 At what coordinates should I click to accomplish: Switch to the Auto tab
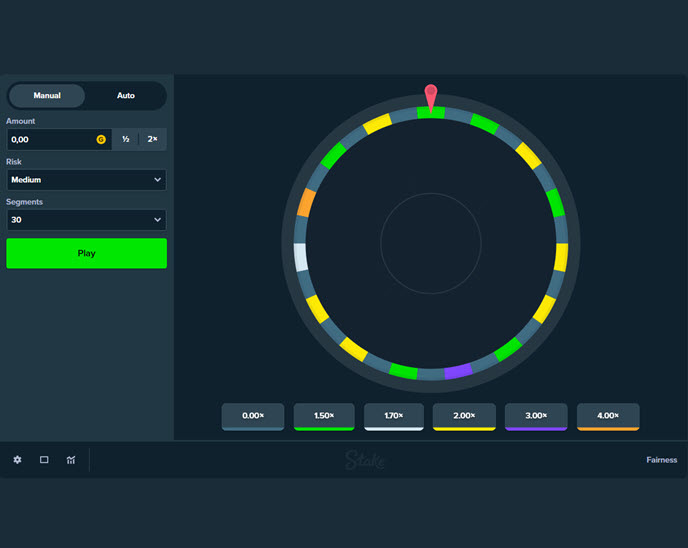click(126, 96)
